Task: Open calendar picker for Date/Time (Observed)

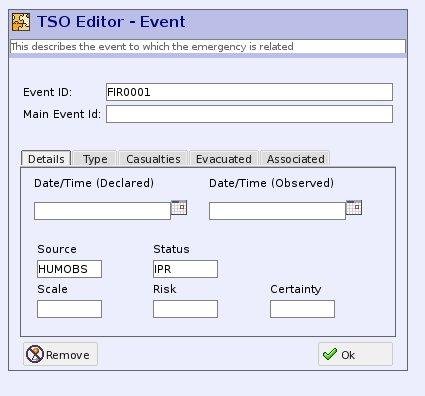Action: (354, 207)
